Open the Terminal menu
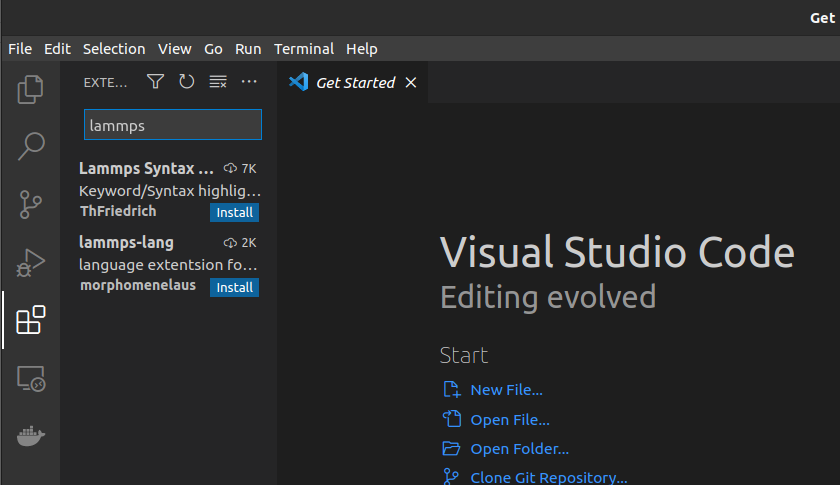 (304, 49)
